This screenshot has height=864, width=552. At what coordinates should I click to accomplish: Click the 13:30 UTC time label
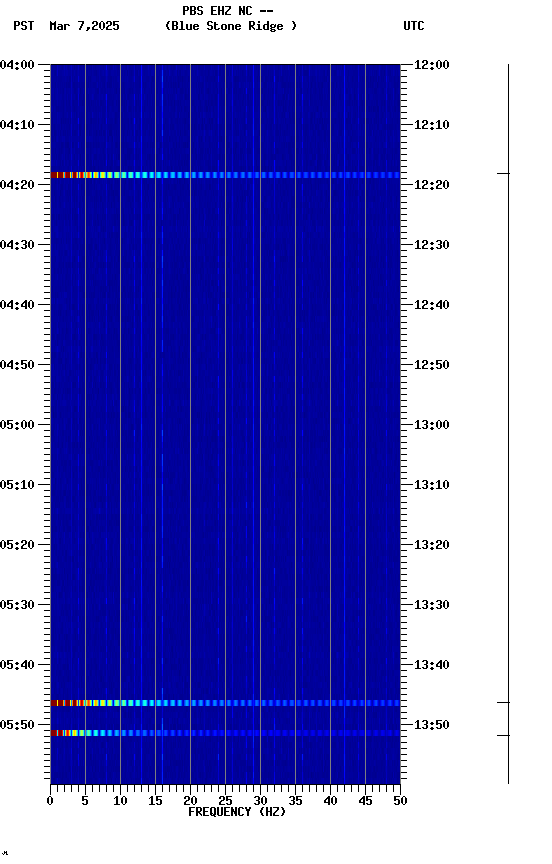click(x=432, y=605)
